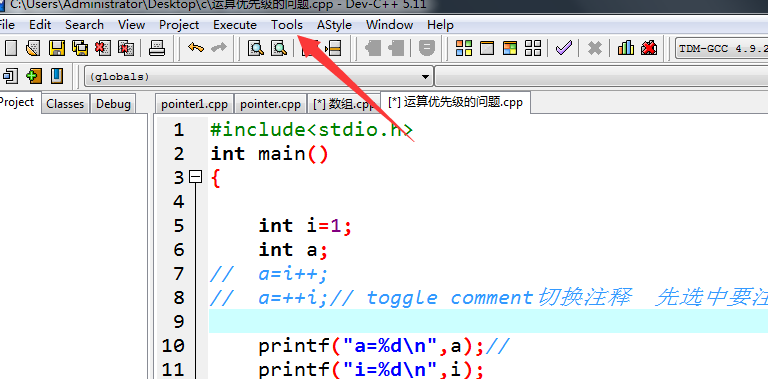Click the Delete Profiling Information icon
The image size is (768, 379).
coord(649,48)
